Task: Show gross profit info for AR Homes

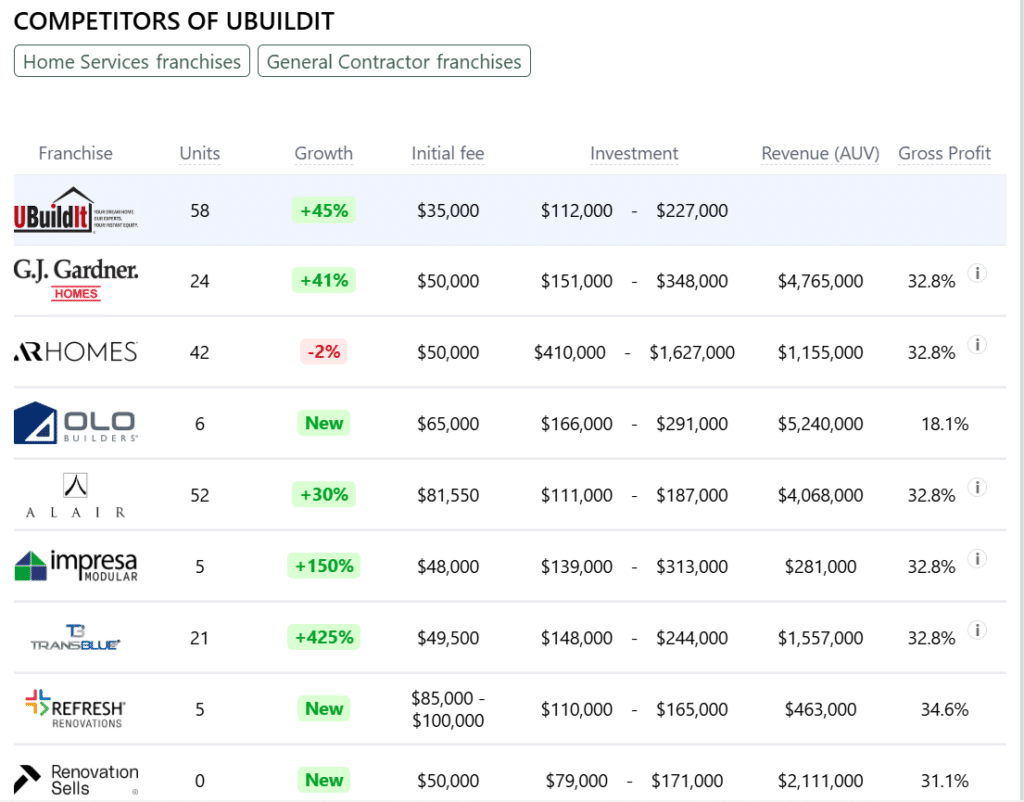Action: point(977,345)
